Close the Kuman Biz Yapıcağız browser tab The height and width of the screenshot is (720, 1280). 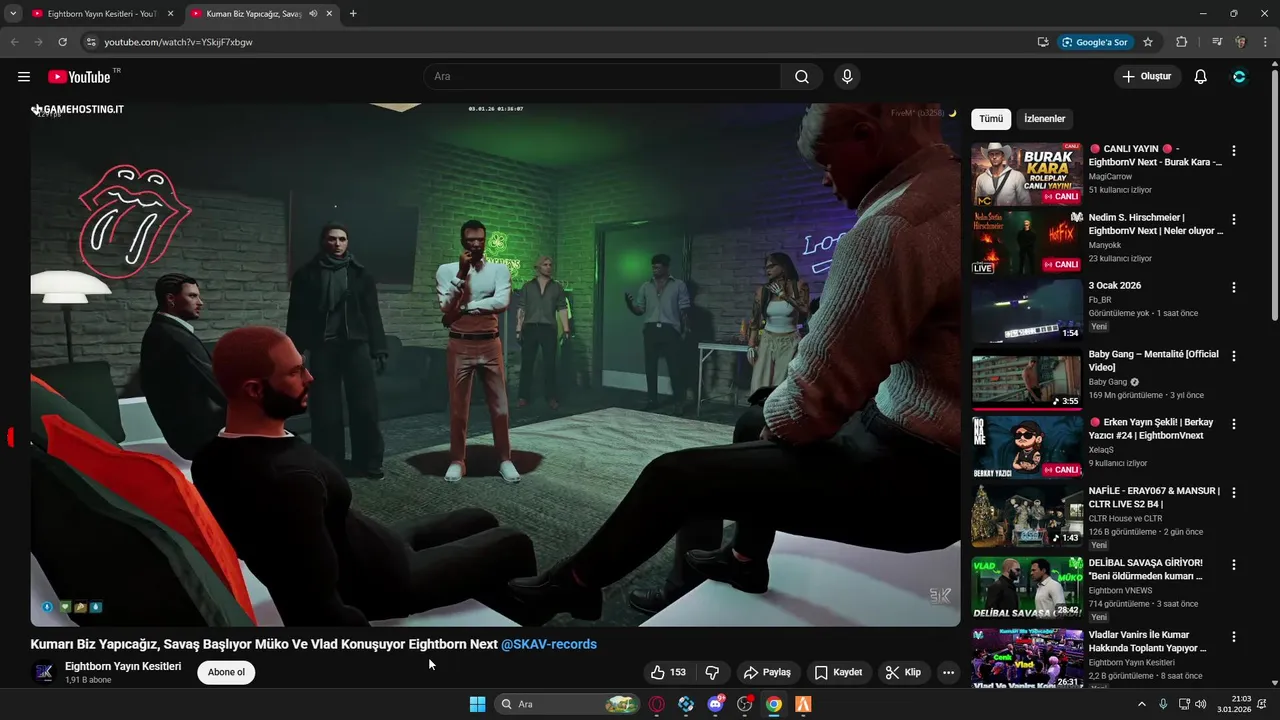[x=329, y=14]
